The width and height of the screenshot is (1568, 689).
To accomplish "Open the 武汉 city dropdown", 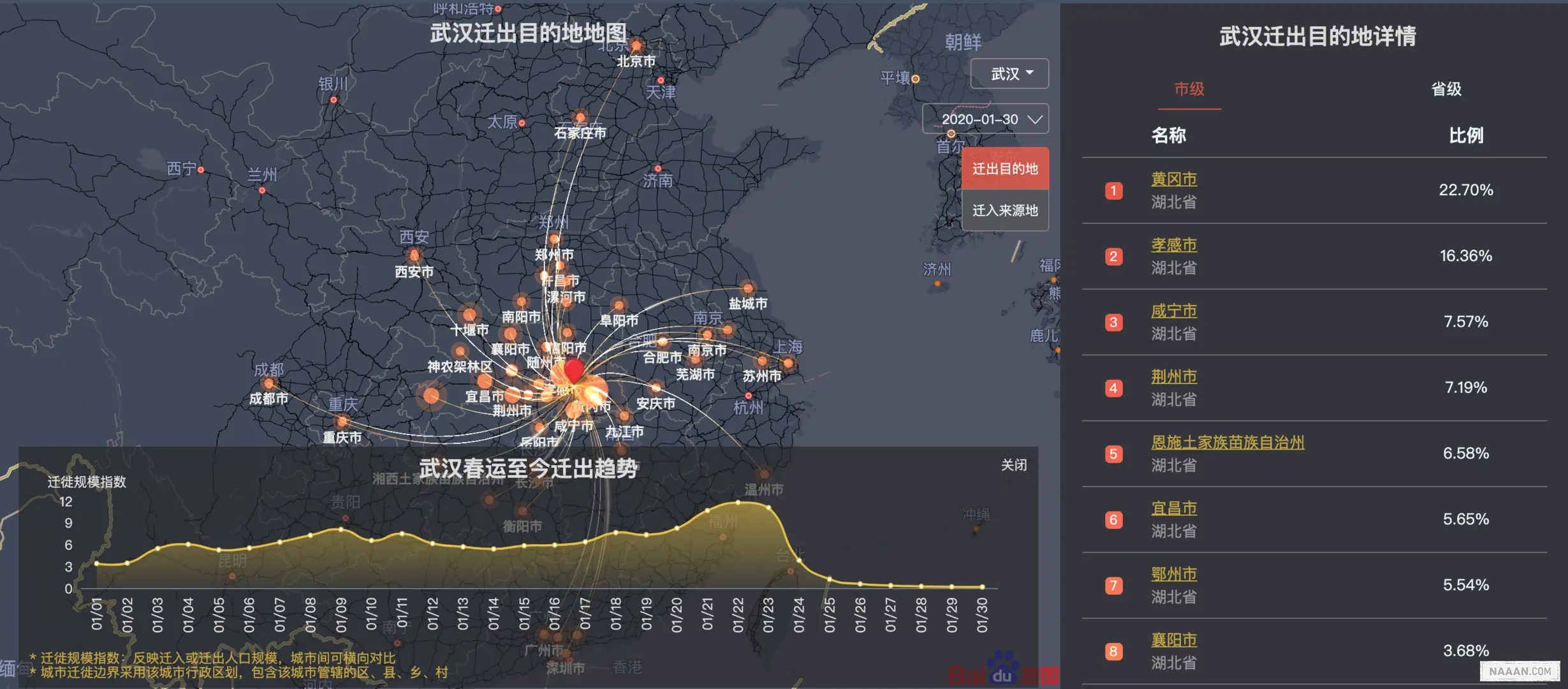I will click(1009, 74).
